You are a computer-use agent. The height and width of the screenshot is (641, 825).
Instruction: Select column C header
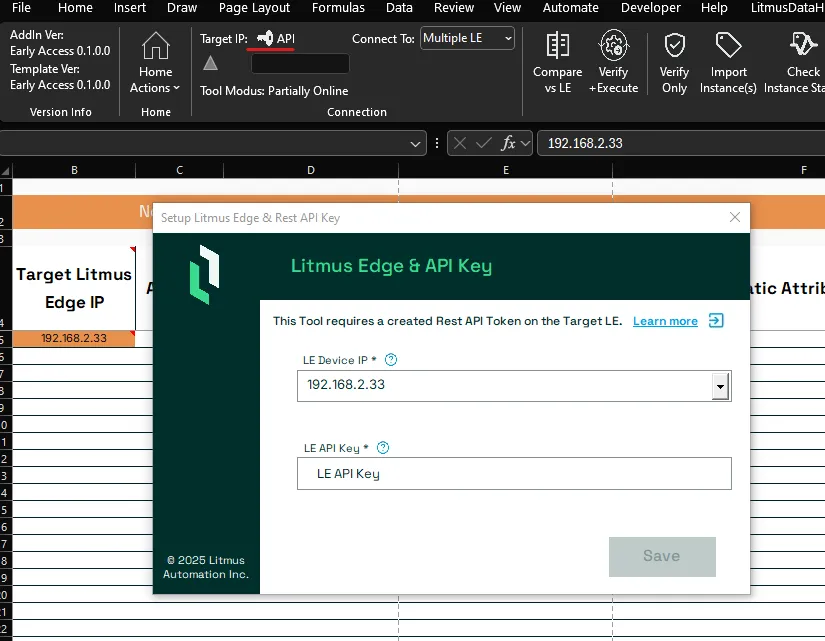click(179, 170)
